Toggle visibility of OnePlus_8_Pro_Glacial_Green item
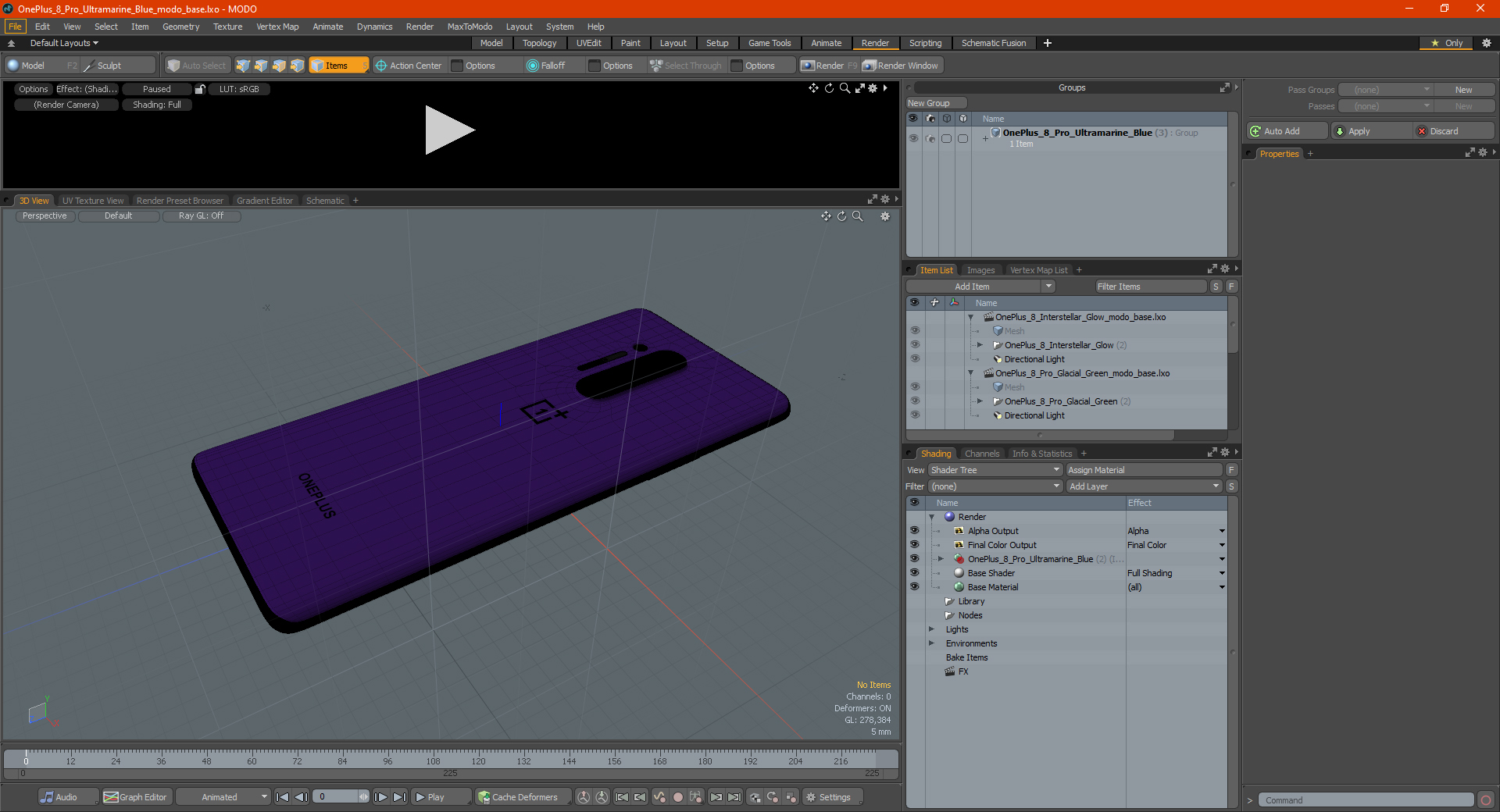The height and width of the screenshot is (812, 1500). [915, 401]
